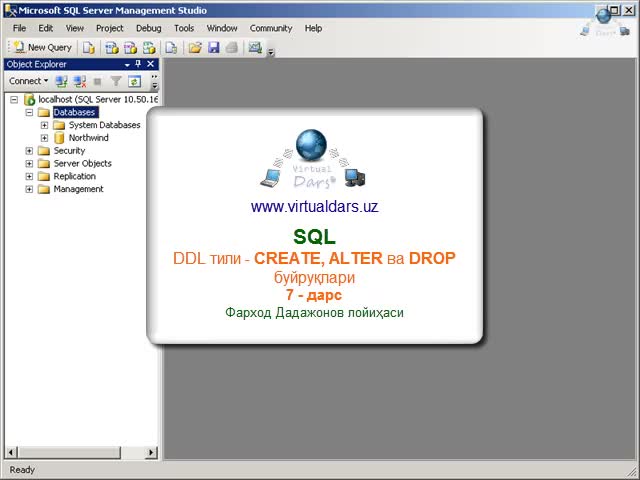Open the Connect dropdown in Object Explorer
This screenshot has height=480, width=640.
pos(29,81)
